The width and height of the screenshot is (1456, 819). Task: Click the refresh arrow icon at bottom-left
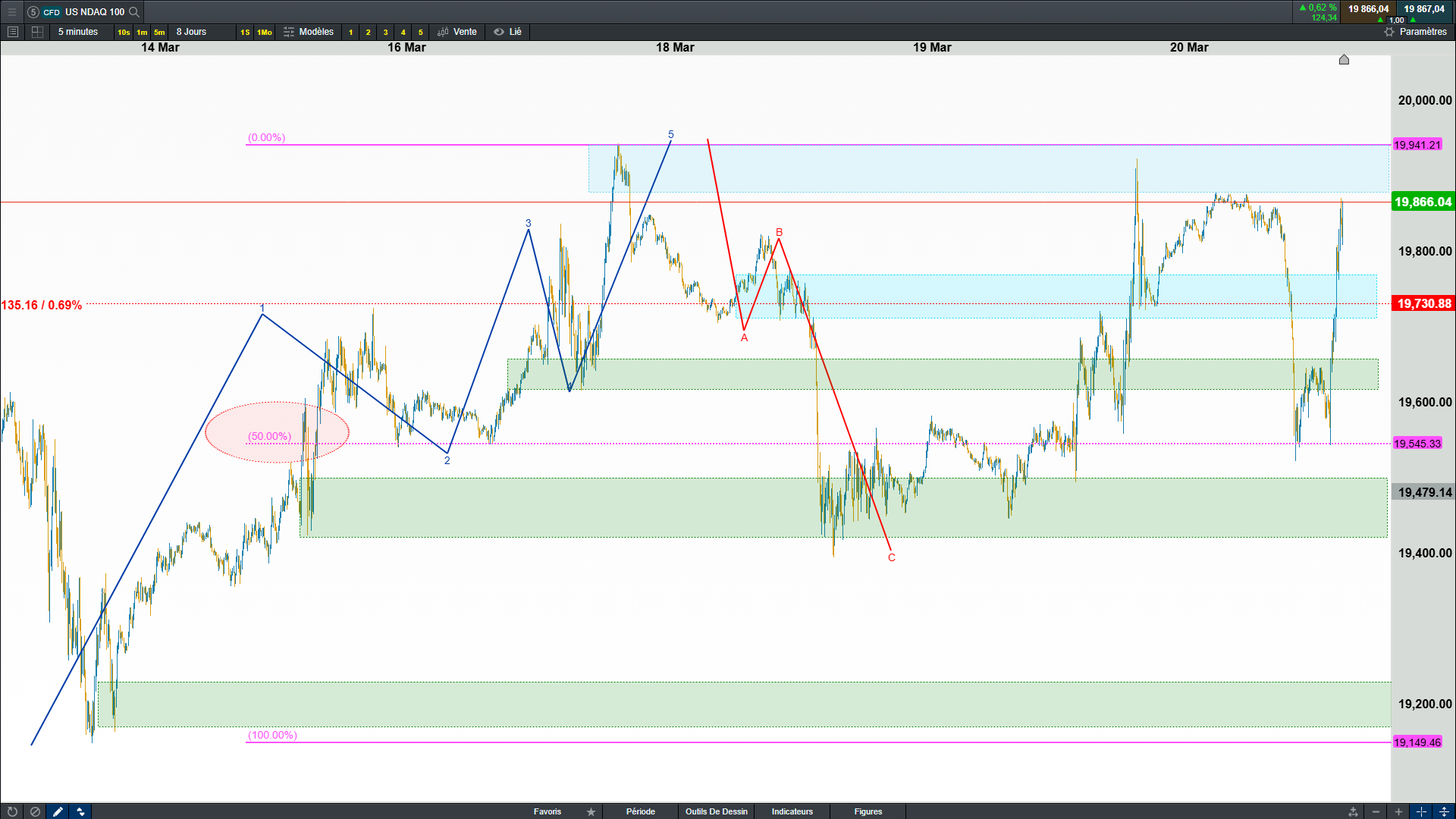(x=12, y=811)
